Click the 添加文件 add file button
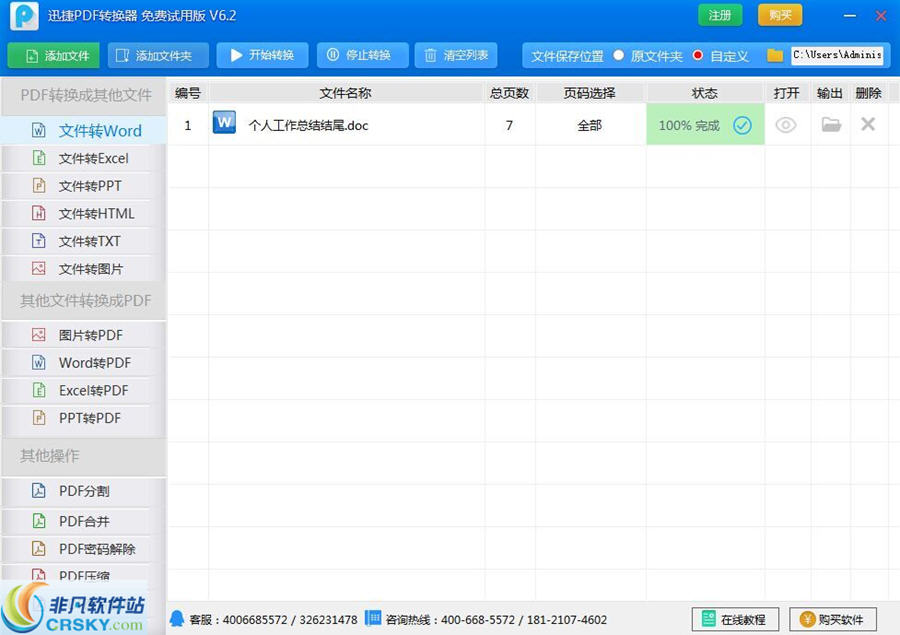 pos(53,56)
